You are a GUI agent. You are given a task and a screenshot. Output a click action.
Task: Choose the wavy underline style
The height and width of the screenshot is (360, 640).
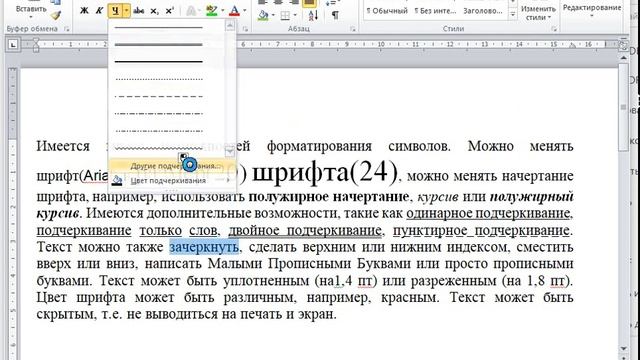coord(158,149)
